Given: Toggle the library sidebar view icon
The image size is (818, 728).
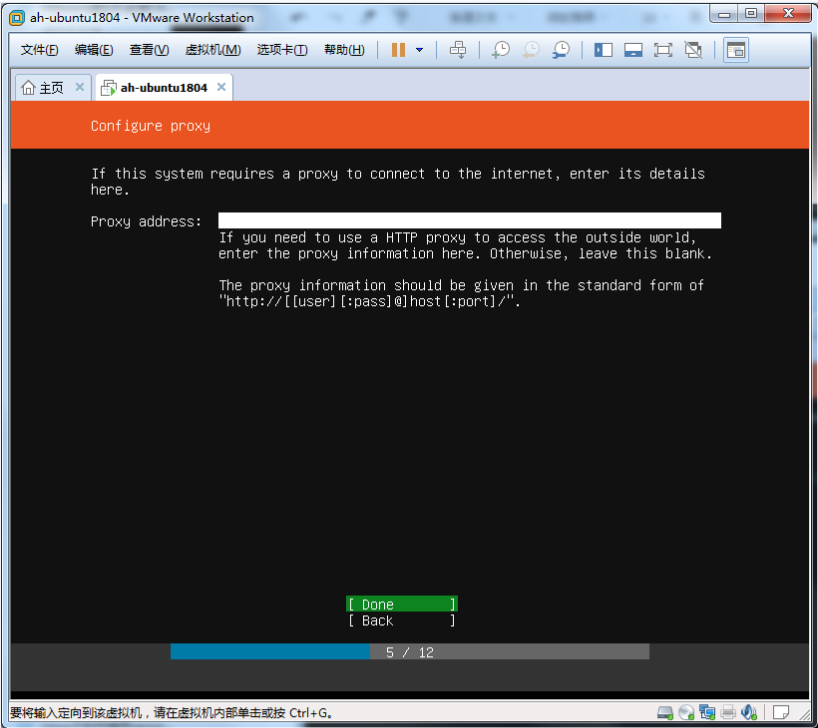Looking at the screenshot, I should click(603, 50).
